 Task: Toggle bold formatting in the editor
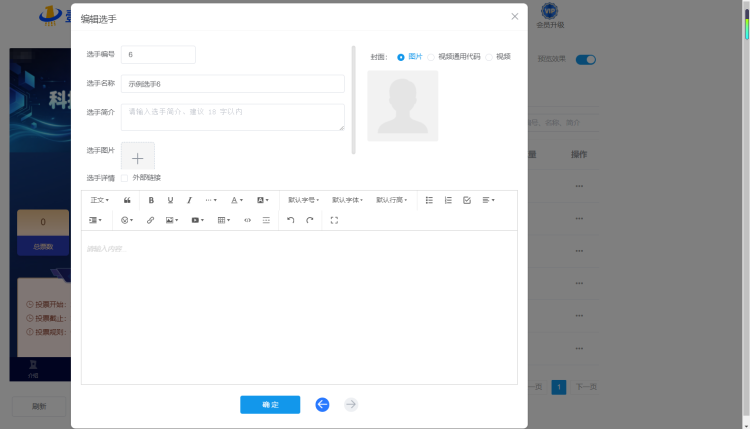151,200
